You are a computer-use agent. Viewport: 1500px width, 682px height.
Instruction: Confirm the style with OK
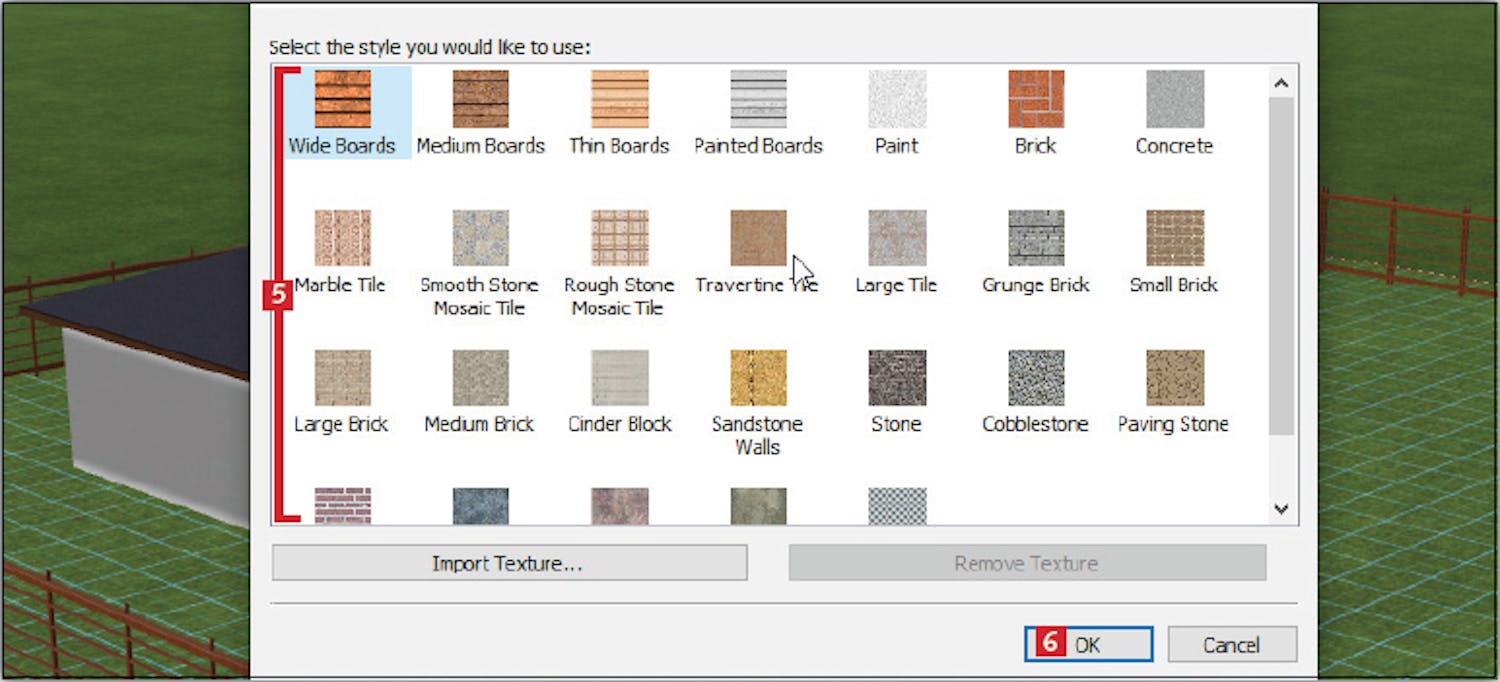(x=1088, y=645)
